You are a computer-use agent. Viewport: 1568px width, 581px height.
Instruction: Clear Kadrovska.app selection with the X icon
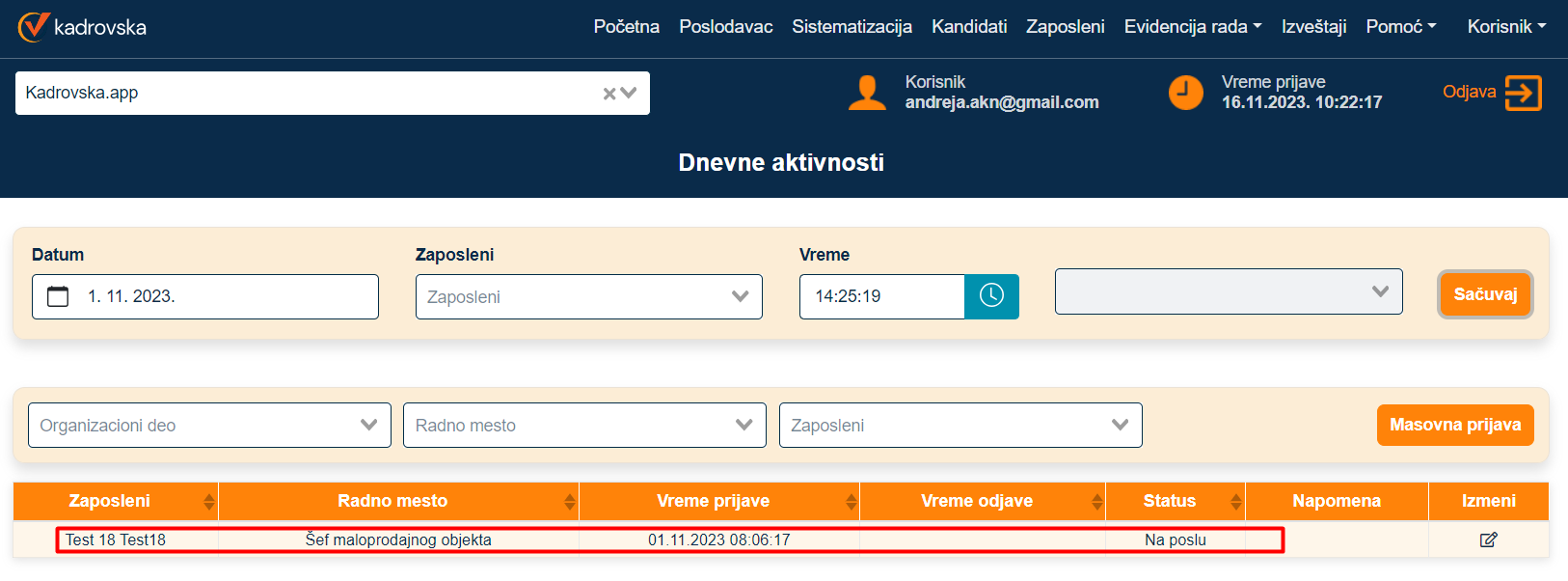609,94
